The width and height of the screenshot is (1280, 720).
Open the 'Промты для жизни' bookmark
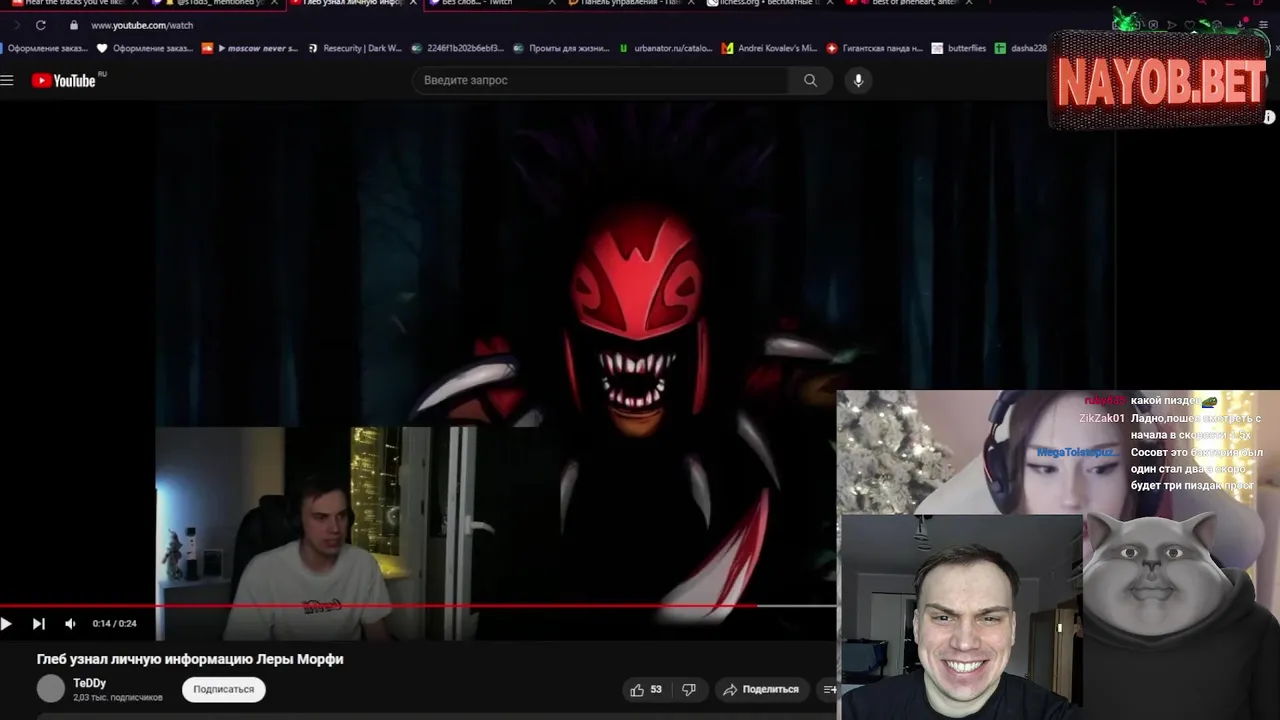pyautogui.click(x=561, y=48)
